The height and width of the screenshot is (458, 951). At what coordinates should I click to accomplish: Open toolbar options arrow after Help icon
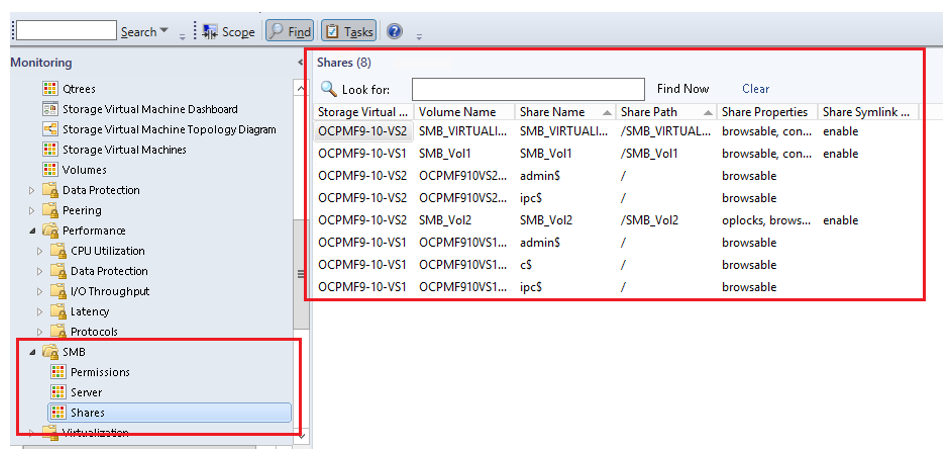point(419,36)
